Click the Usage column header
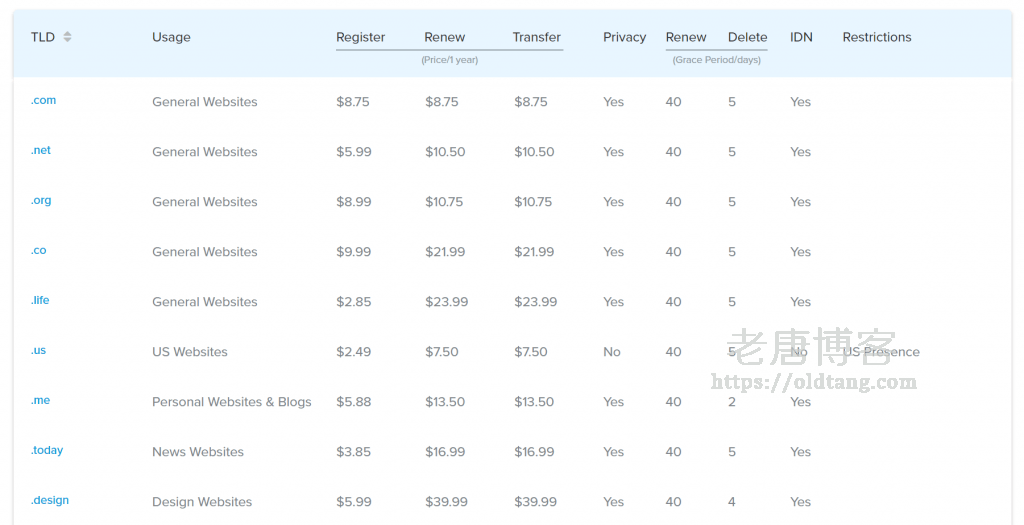 tap(171, 37)
